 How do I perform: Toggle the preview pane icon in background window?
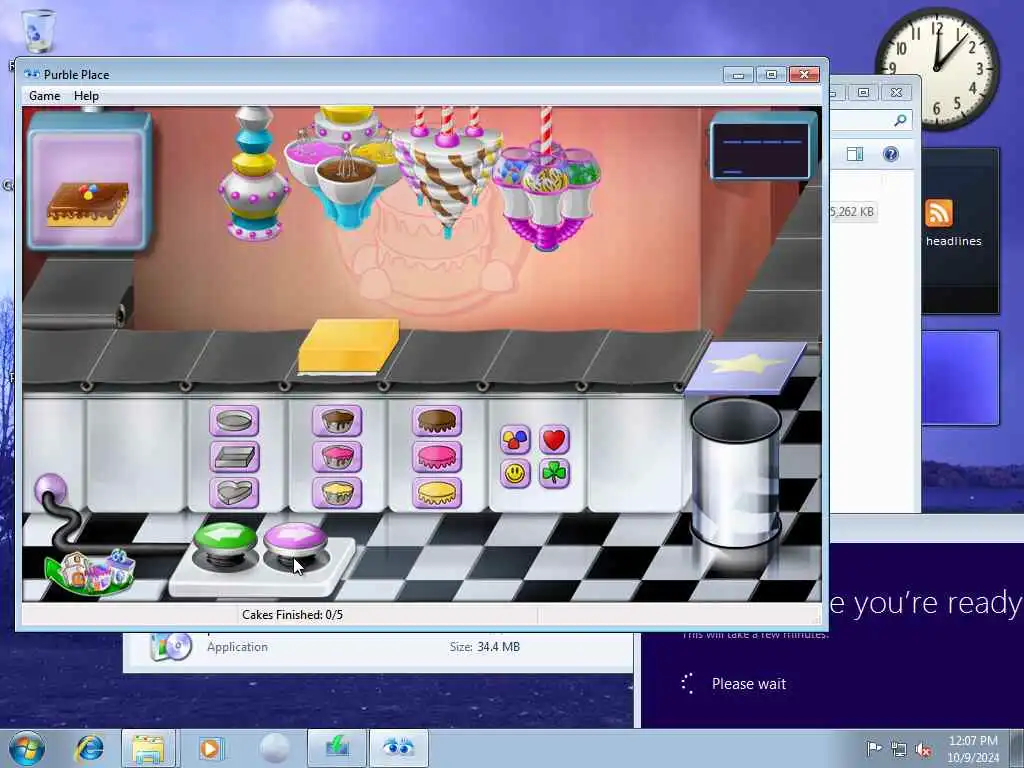click(855, 154)
